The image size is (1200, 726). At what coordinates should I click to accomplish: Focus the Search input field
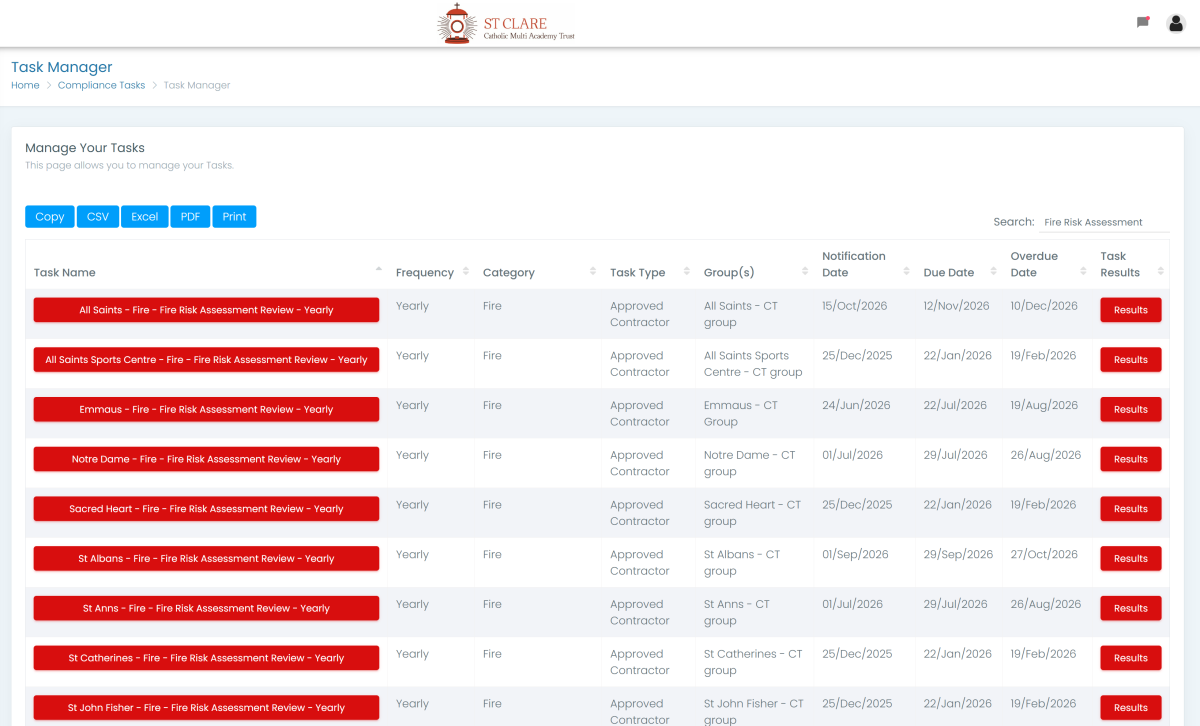(x=1103, y=222)
